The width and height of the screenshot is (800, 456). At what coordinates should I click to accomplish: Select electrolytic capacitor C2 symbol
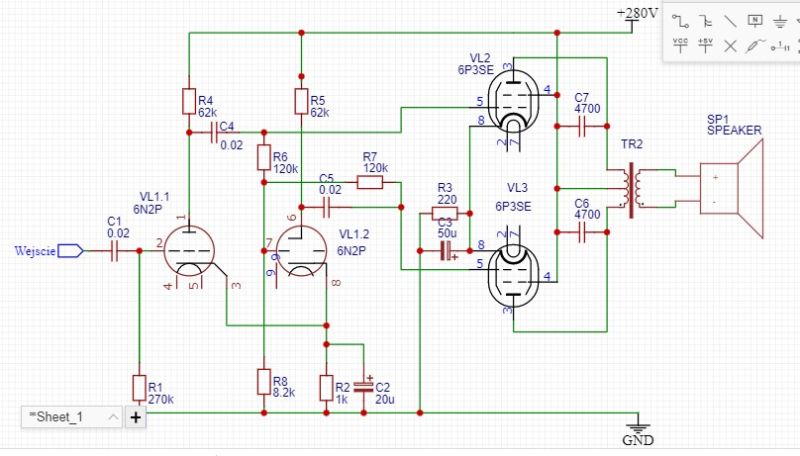(x=364, y=387)
